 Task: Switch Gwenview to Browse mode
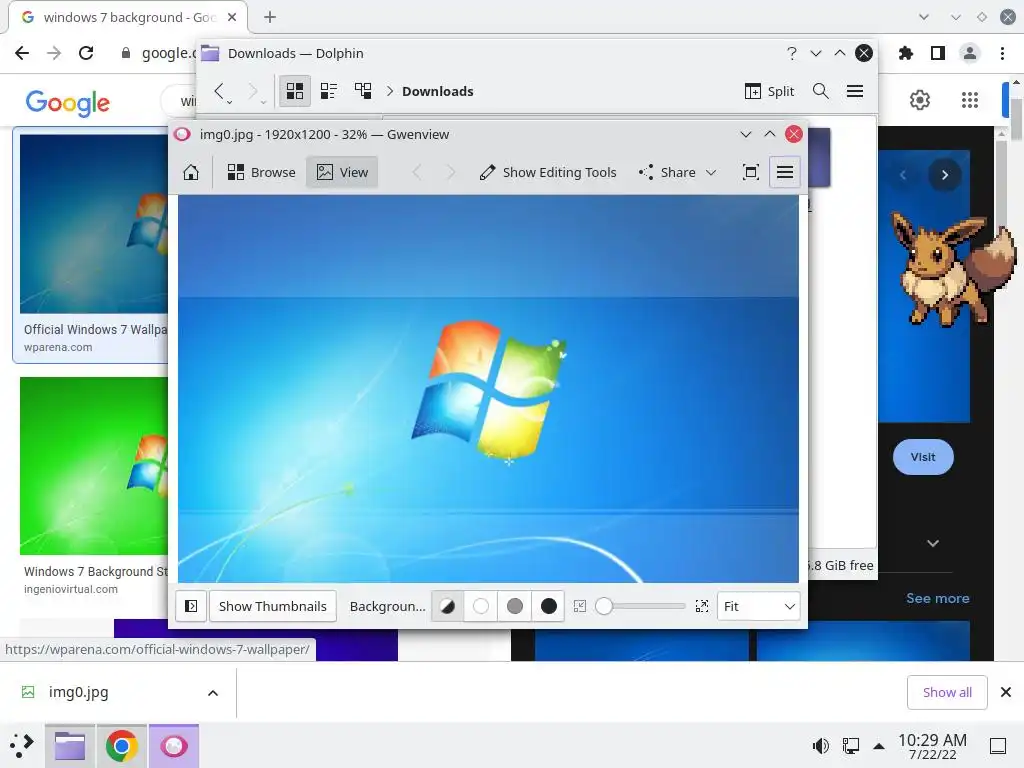click(x=261, y=172)
